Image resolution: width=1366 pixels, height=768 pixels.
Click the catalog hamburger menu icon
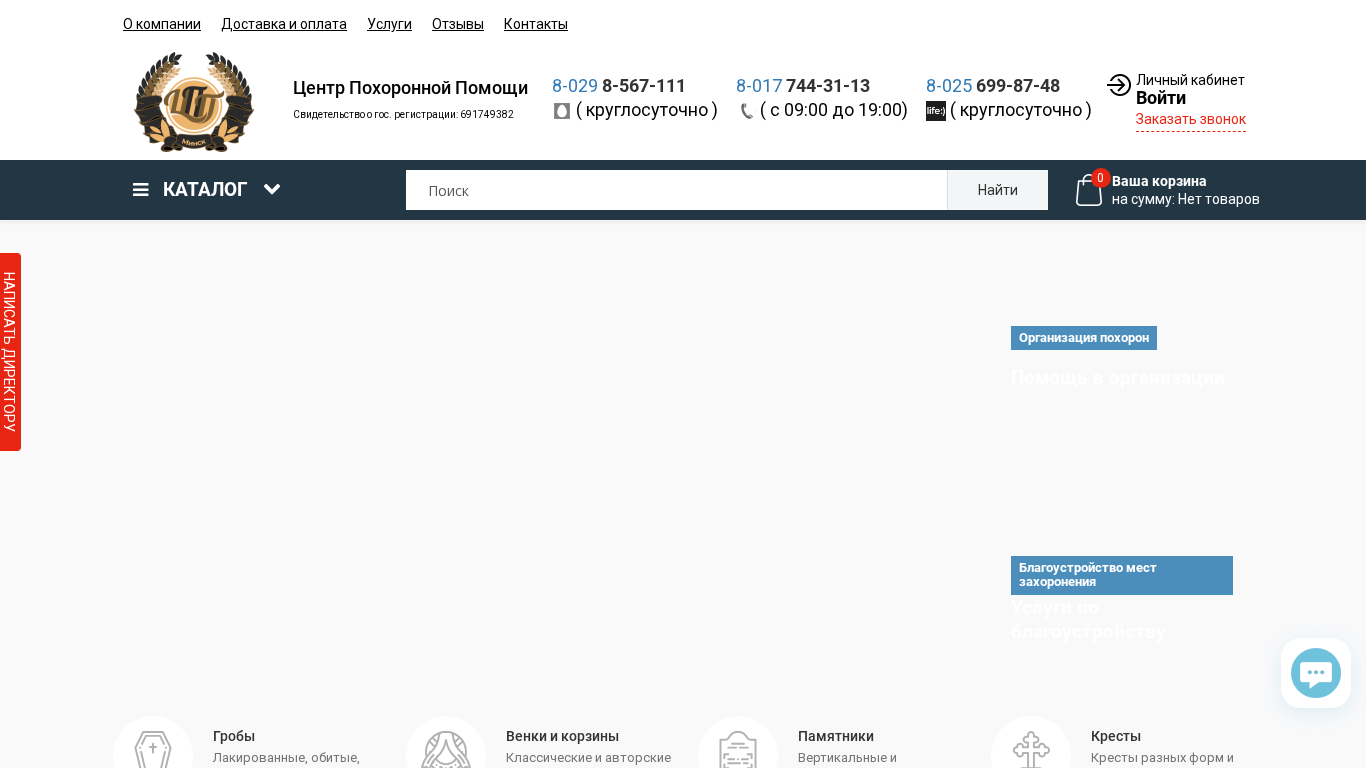click(141, 190)
